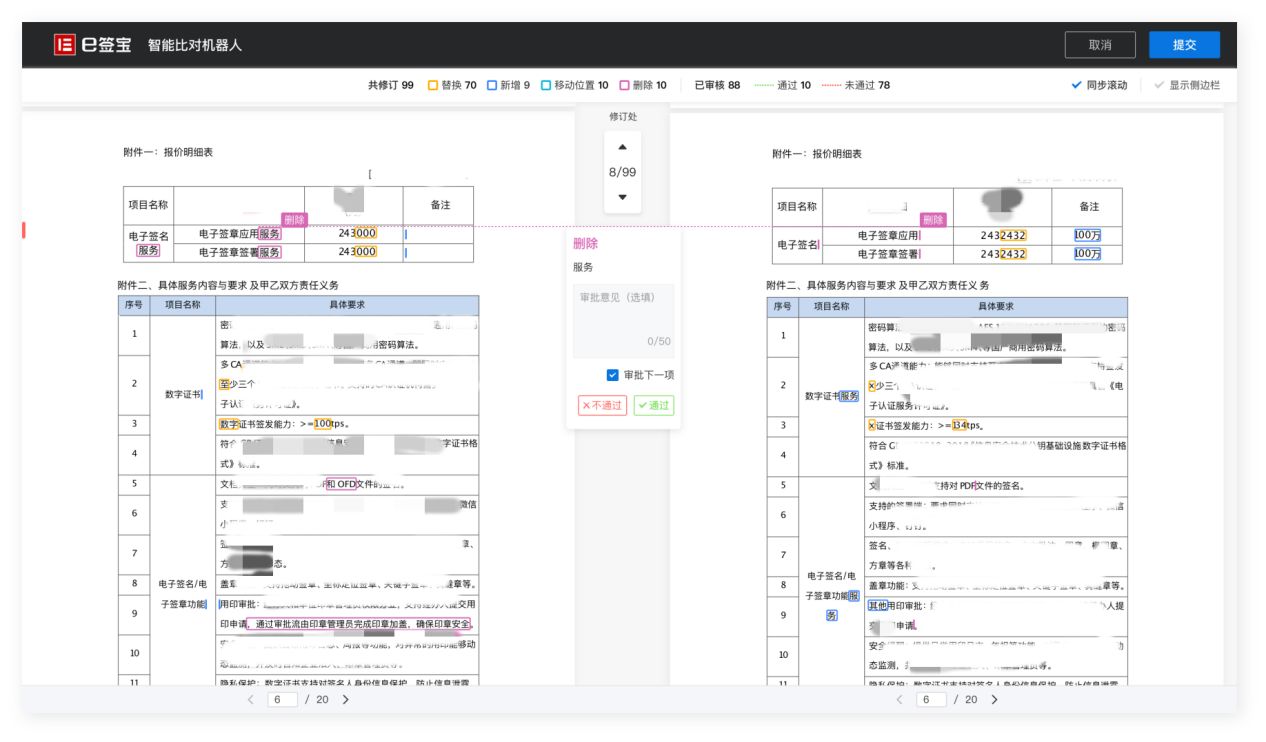
Task: Click 2432432 in right 电子签章应用 row
Action: [x=1003, y=235]
